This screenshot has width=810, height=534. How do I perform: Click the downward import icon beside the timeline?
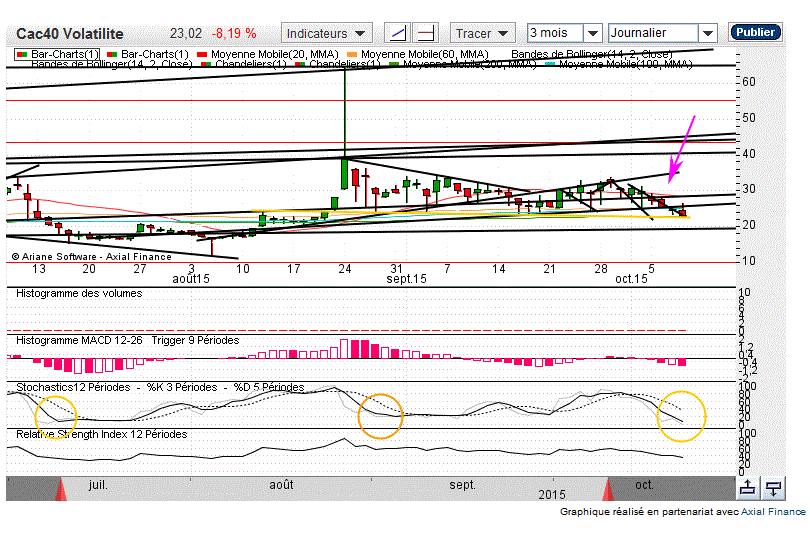773,488
